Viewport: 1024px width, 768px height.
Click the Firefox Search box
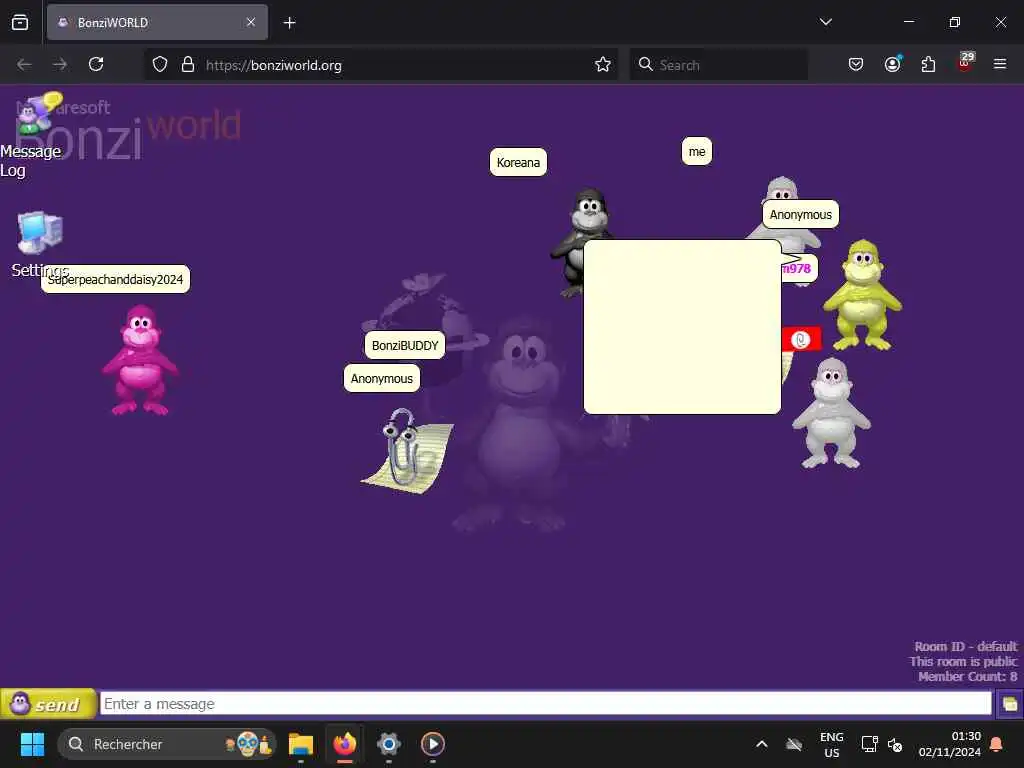pos(718,65)
